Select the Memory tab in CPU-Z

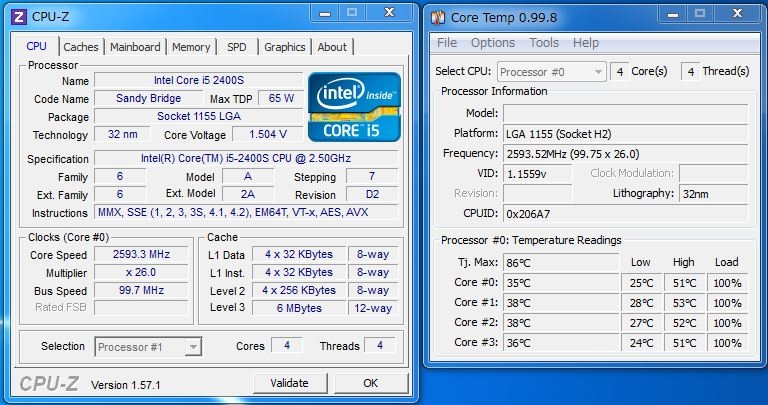[191, 47]
